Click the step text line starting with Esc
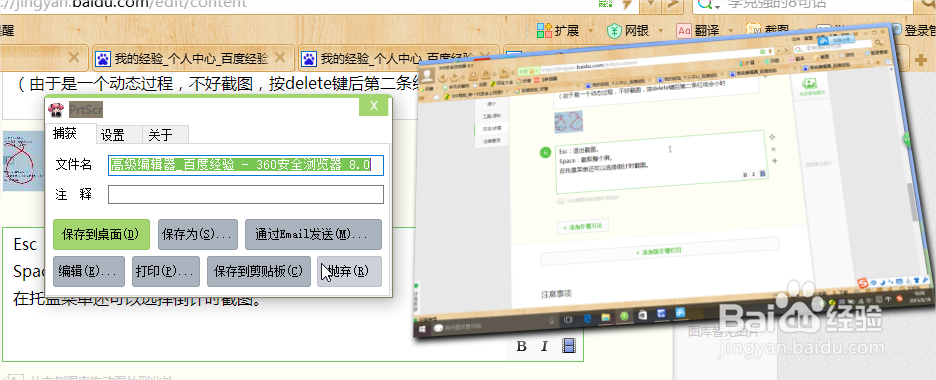This screenshot has height=380, width=936. pos(25,245)
